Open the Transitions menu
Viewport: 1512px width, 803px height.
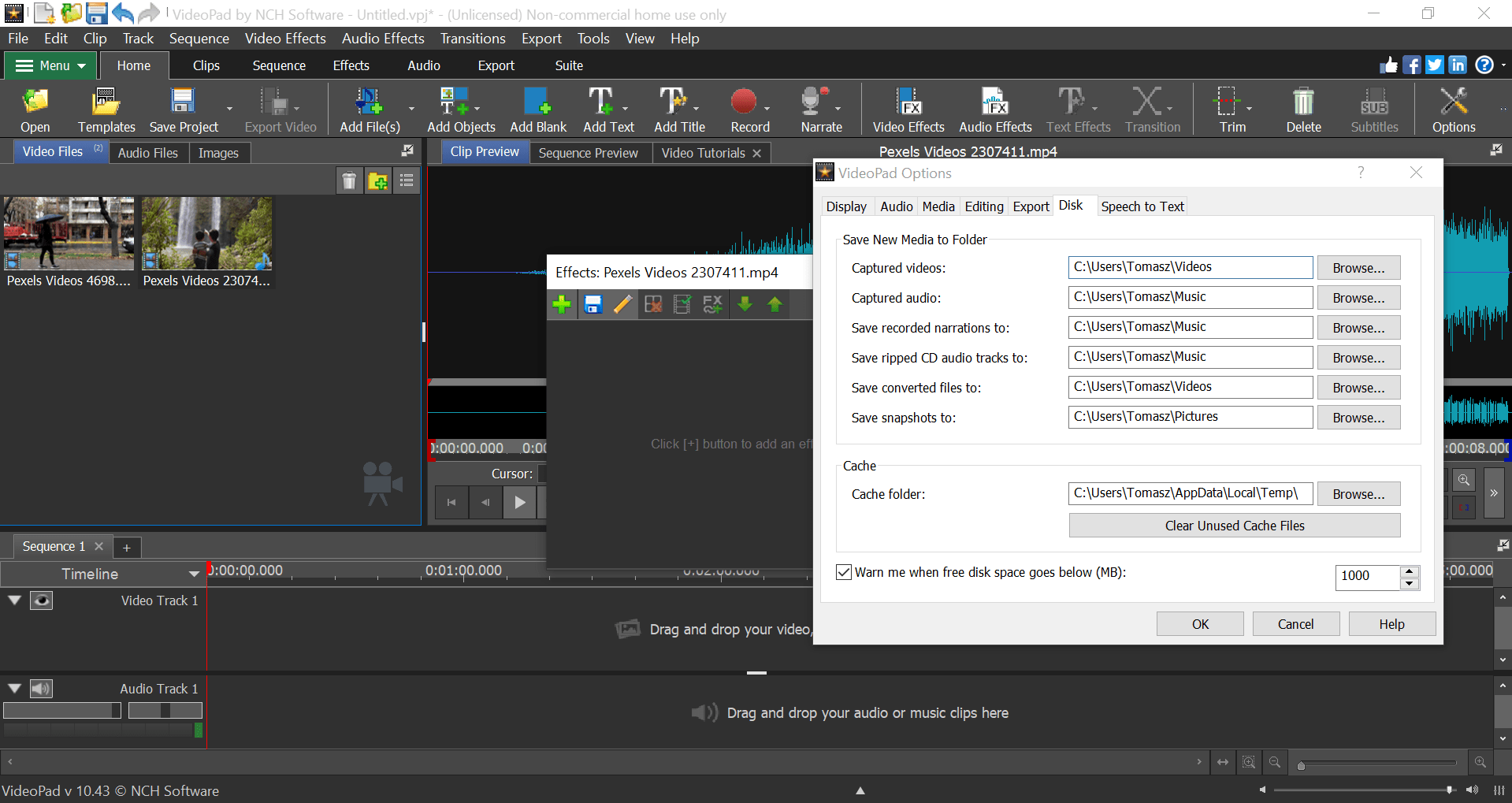[473, 39]
